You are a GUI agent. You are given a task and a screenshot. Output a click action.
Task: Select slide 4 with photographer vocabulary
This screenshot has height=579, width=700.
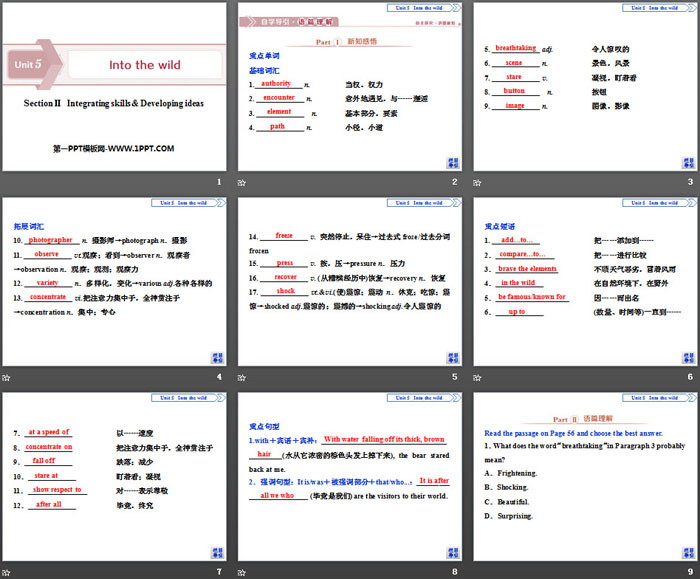click(x=114, y=281)
